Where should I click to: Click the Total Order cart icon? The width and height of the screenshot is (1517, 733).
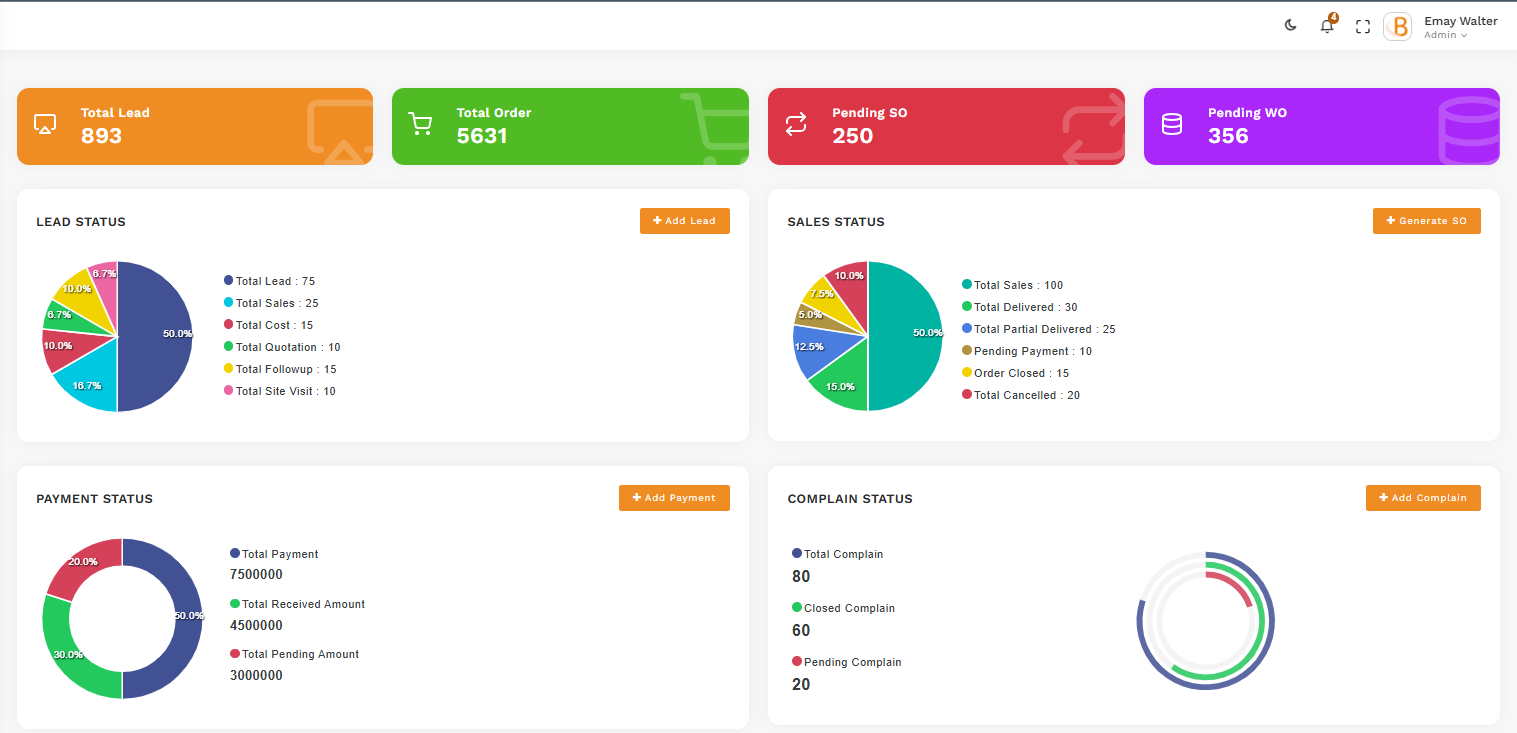click(x=420, y=124)
